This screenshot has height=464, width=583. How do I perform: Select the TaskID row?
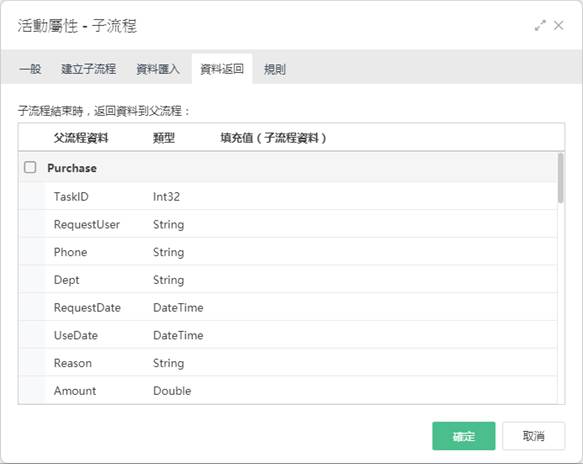point(287,196)
